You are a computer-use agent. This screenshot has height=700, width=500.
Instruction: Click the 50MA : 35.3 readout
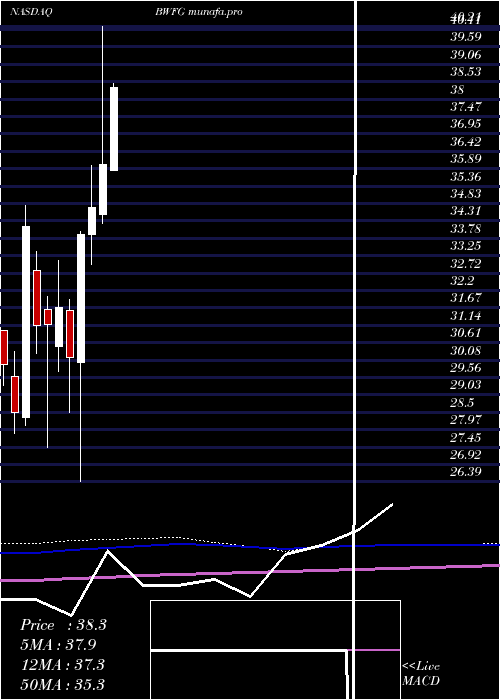pyautogui.click(x=63, y=684)
